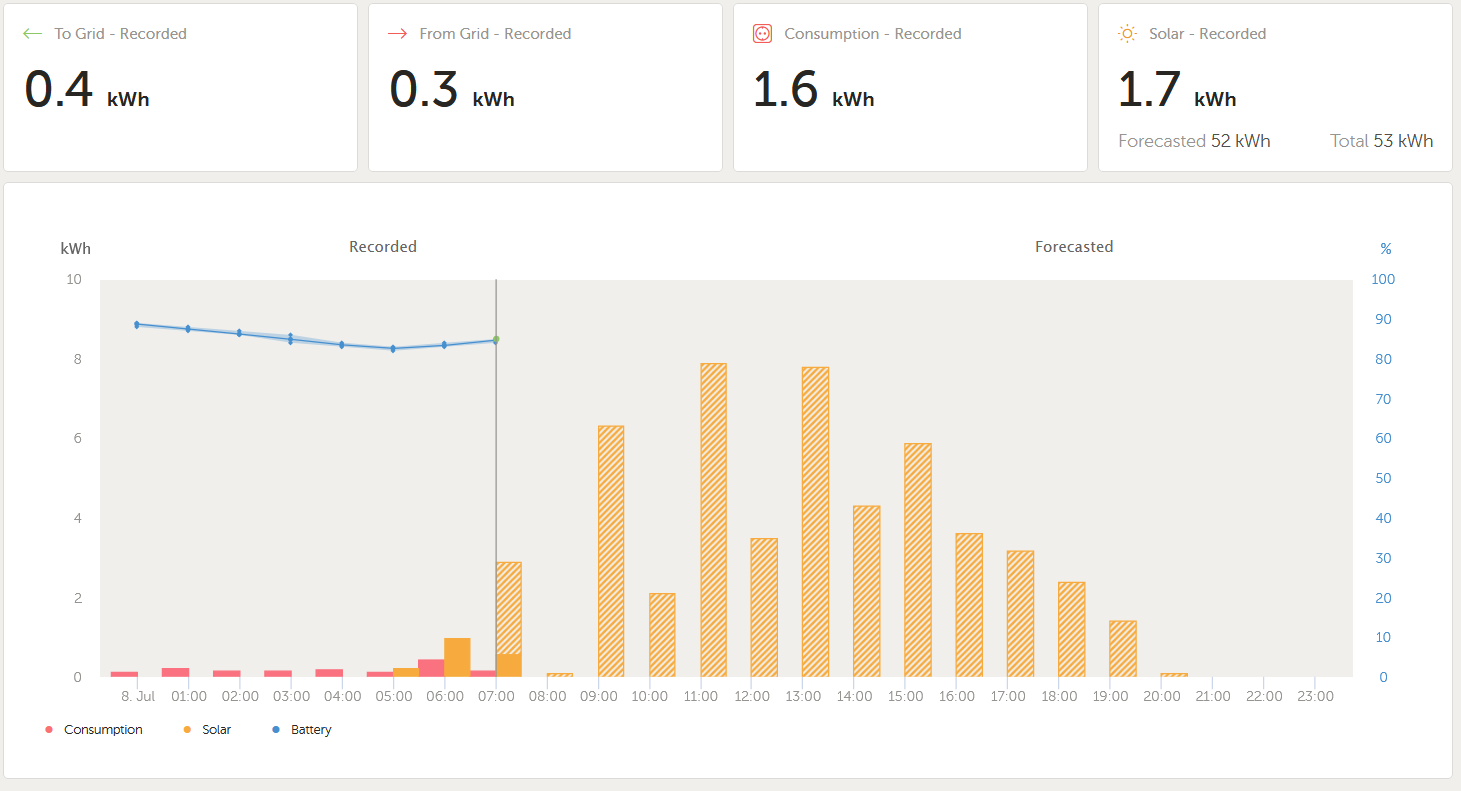Click 'Forecasted 52 kWh' text
The height and width of the screenshot is (791, 1461).
pyautogui.click(x=1194, y=141)
